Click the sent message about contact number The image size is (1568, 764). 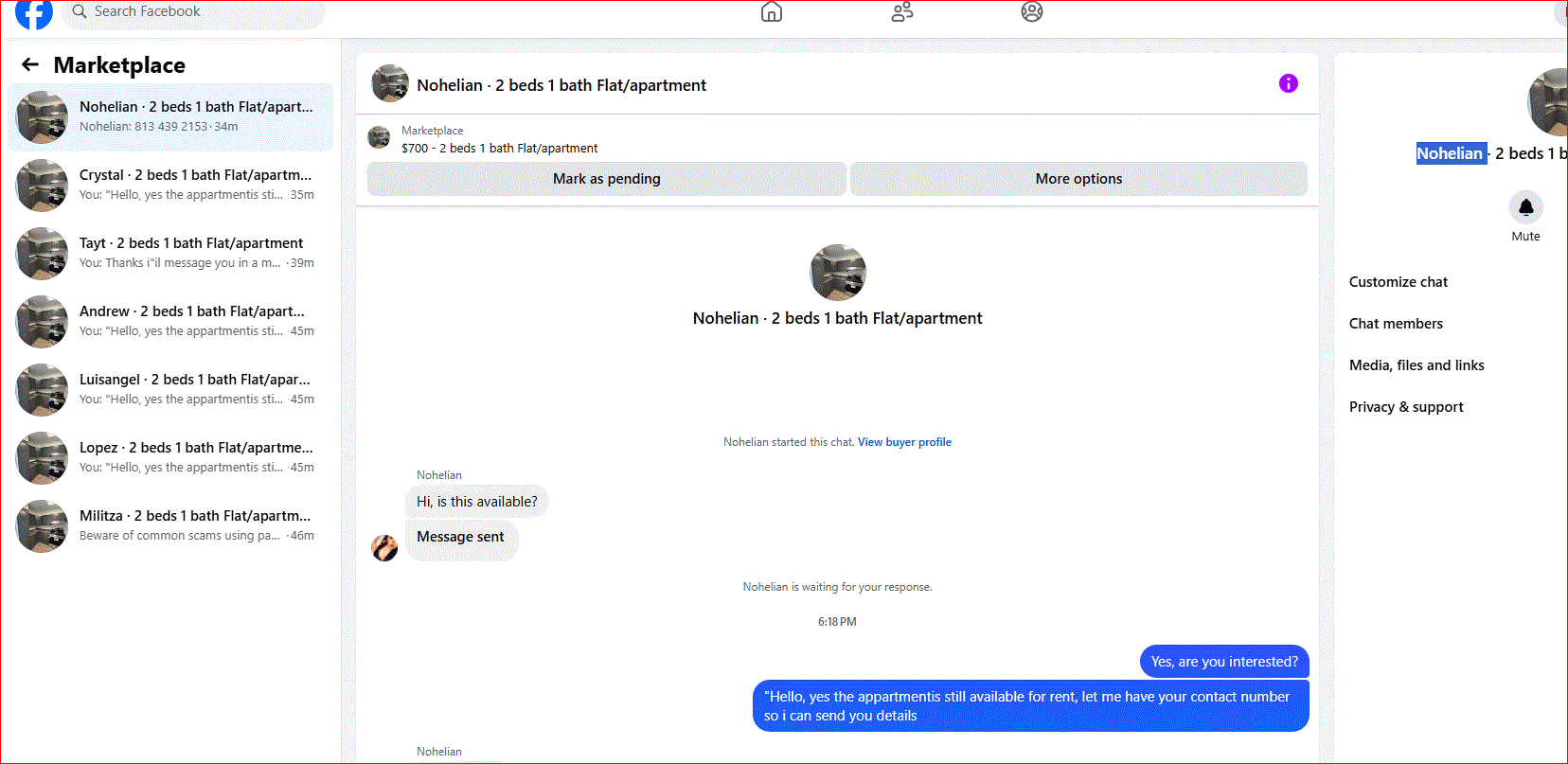coord(1030,706)
